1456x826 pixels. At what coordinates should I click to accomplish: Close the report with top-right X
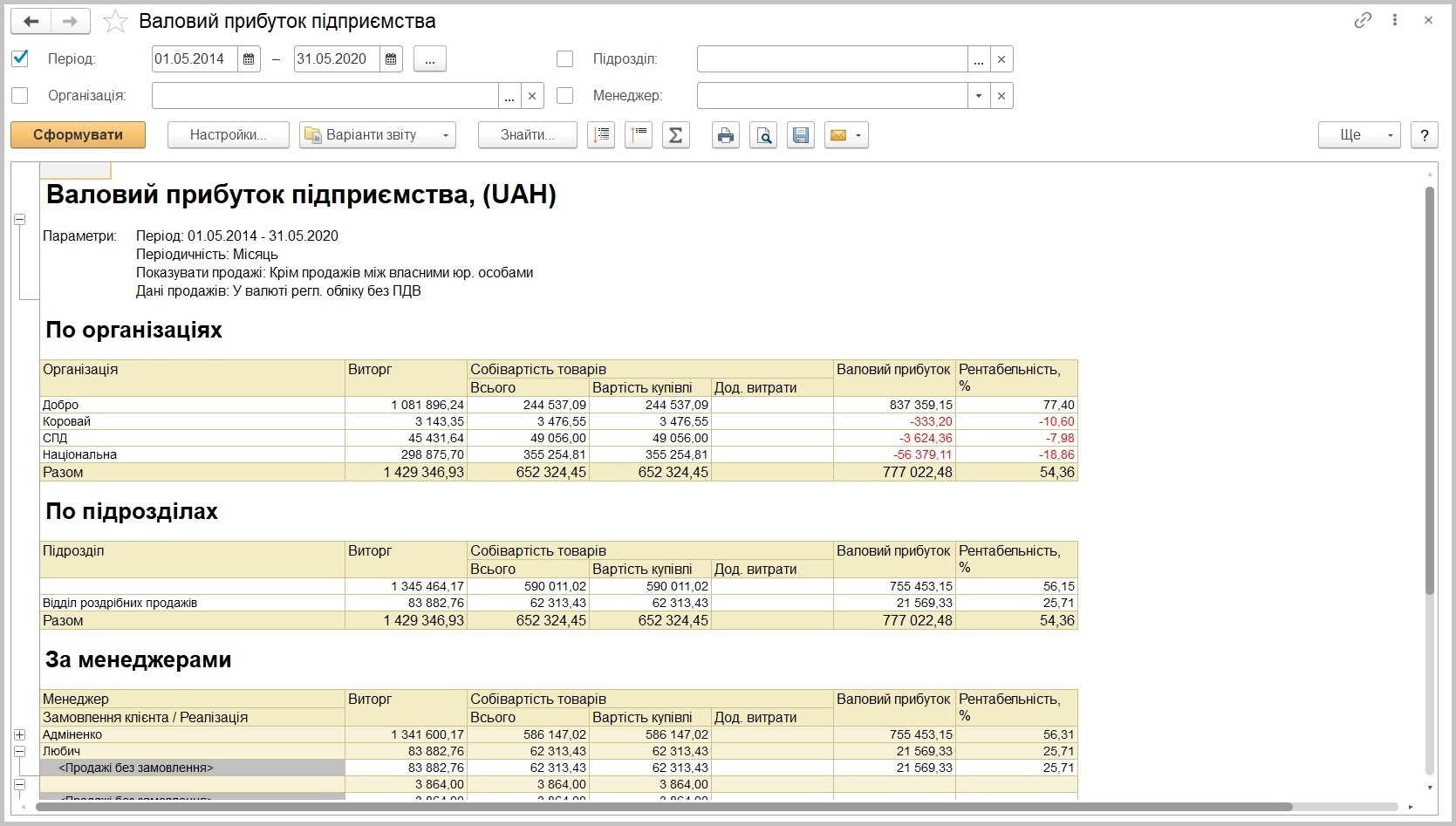[x=1428, y=20]
